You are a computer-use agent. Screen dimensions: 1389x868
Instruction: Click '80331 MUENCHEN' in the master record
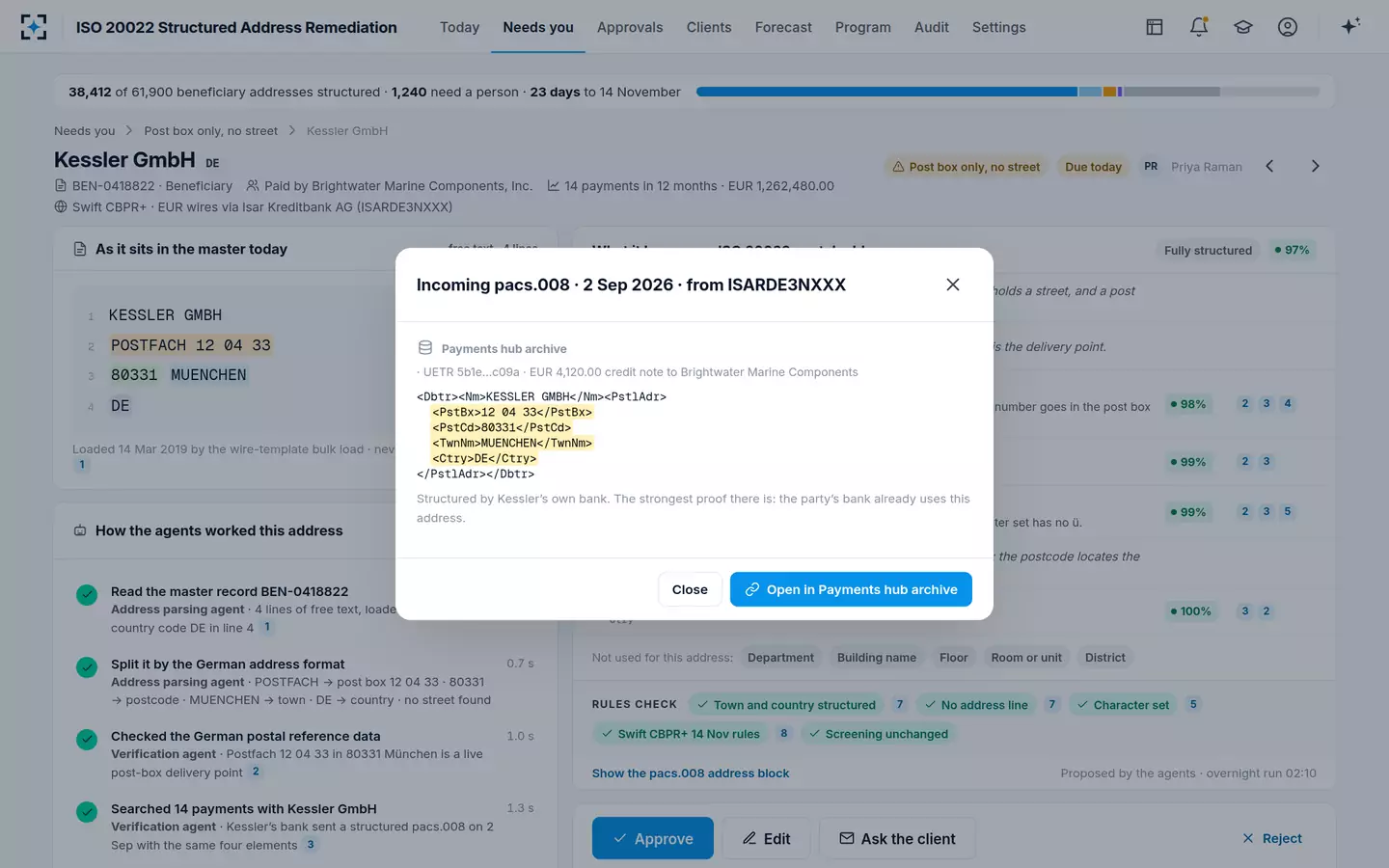click(178, 375)
